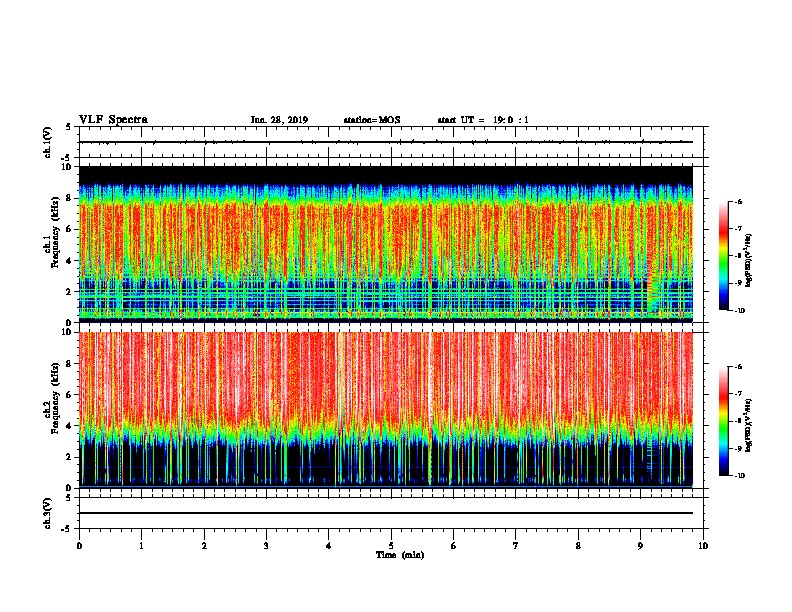Click the ch.1 colorbar 'log(PSD)' units label
The width and height of the screenshot is (792, 612).
click(x=749, y=260)
